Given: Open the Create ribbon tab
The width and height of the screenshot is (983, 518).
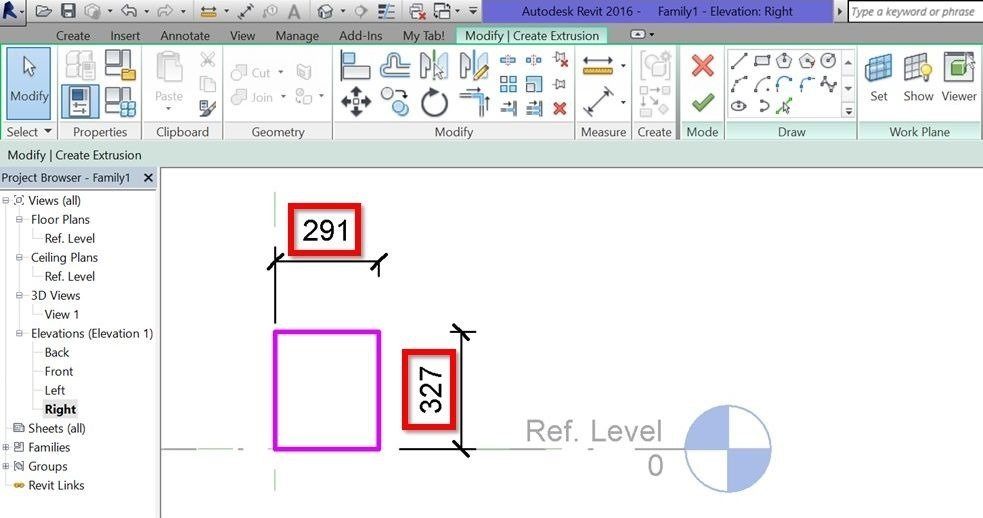Looking at the screenshot, I should [73, 36].
